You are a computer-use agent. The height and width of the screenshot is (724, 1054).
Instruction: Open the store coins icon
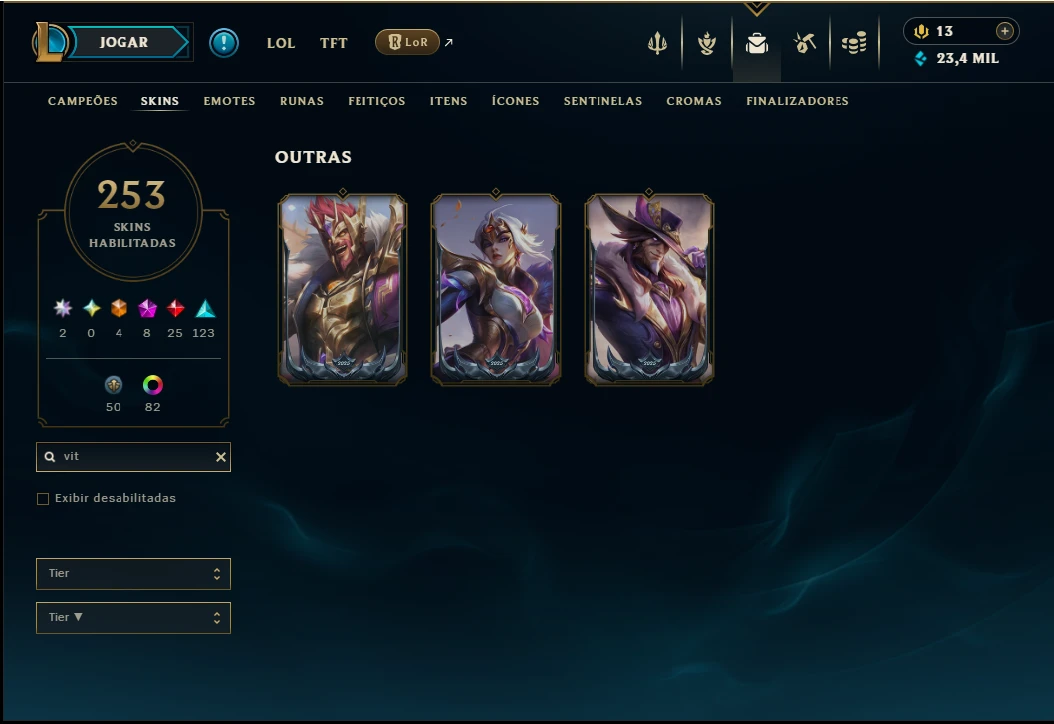(854, 44)
